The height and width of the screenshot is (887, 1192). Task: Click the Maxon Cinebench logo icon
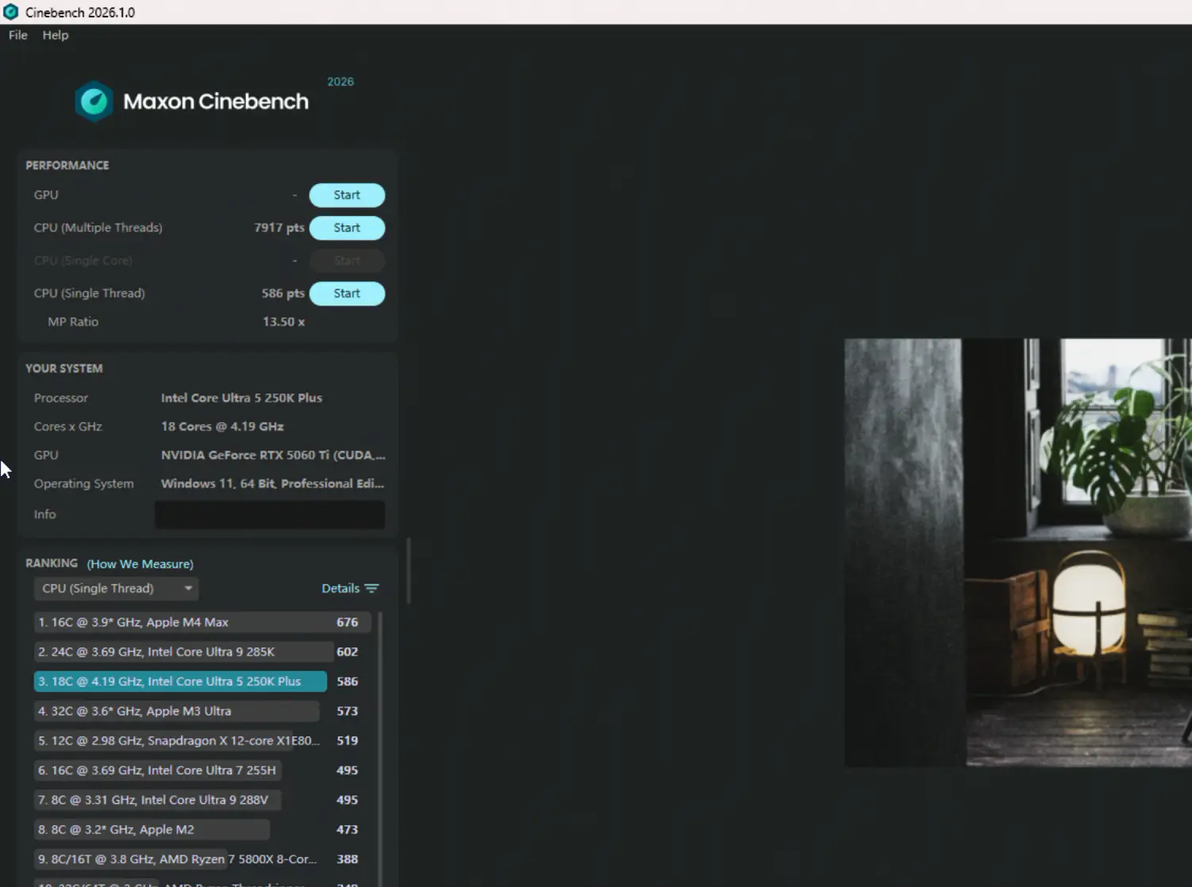click(x=94, y=101)
